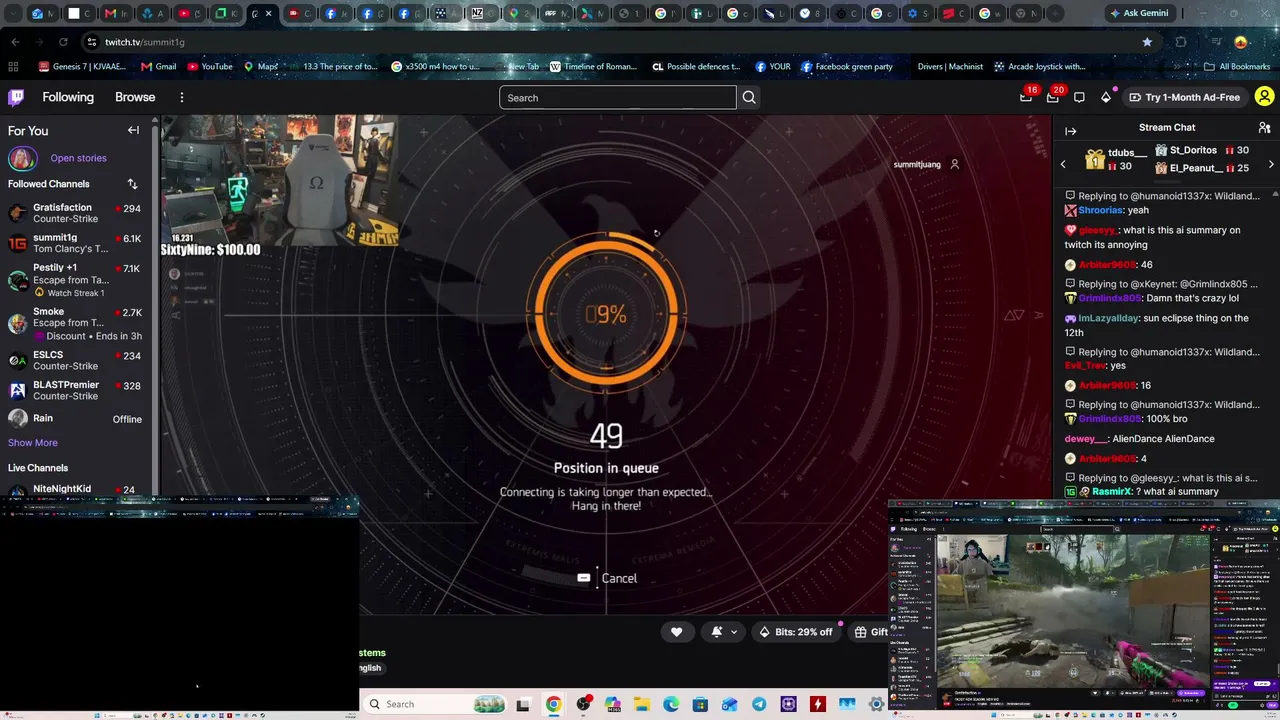Screen dimensions: 1280x720
Task: Show previous gift leaderboard page
Action: 1063,164
